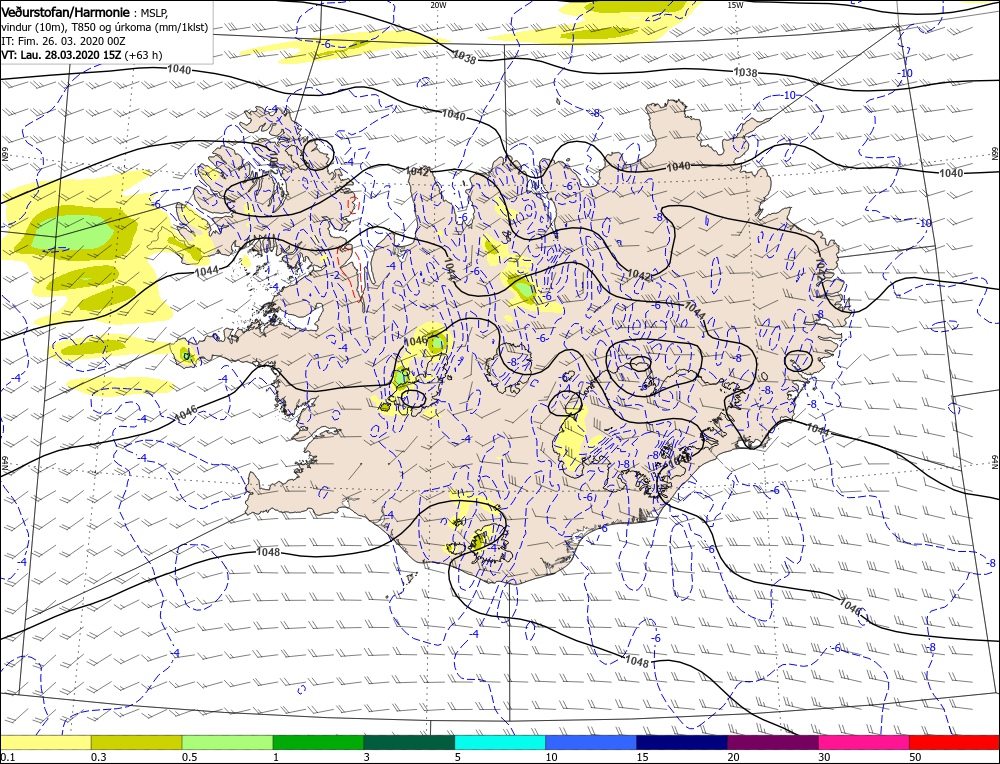Pick the cyan 5–10 legend swatch

tap(500, 742)
